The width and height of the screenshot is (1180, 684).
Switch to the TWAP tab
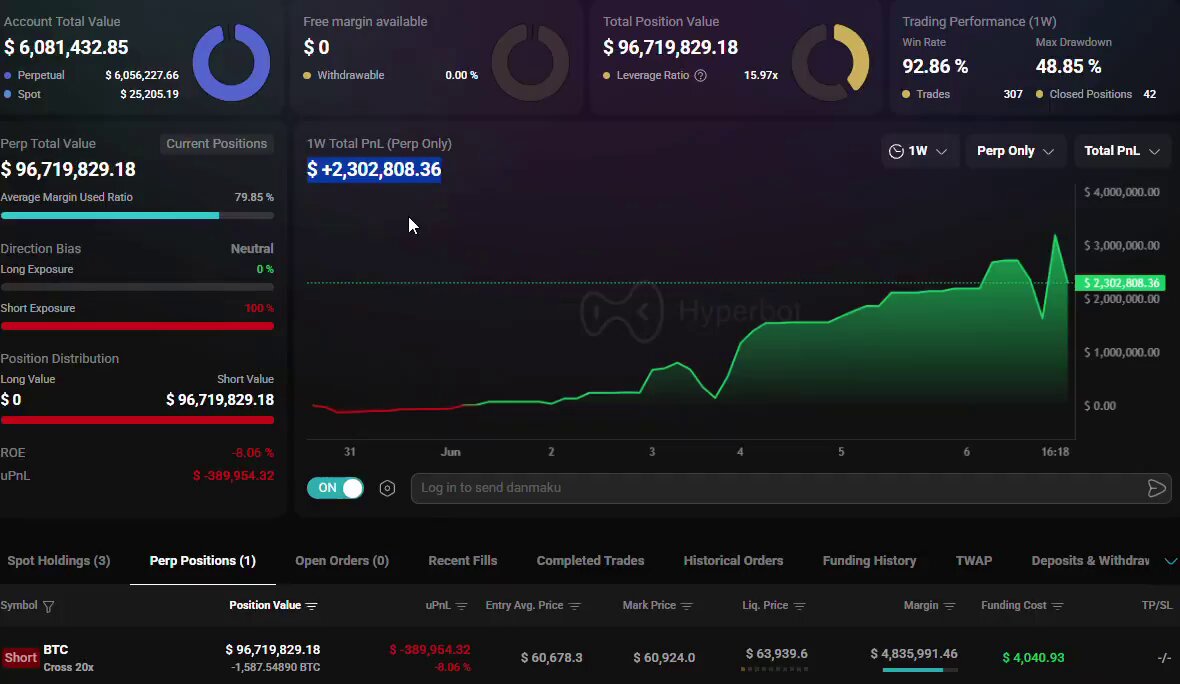[974, 561]
